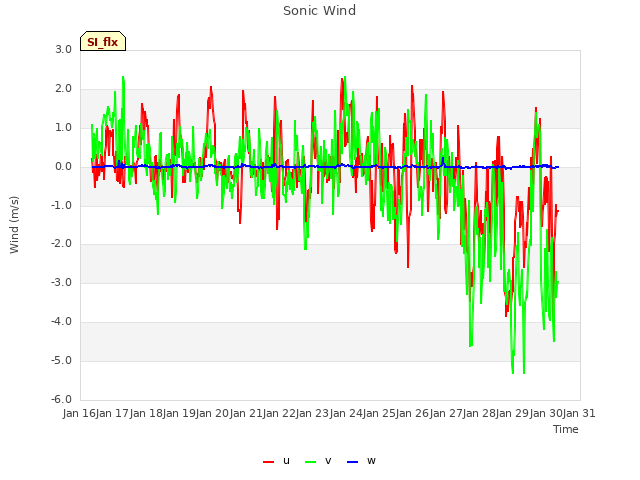640x480 pixels.
Task: Click the Wind (m/s) axis label
Action: coord(14,225)
